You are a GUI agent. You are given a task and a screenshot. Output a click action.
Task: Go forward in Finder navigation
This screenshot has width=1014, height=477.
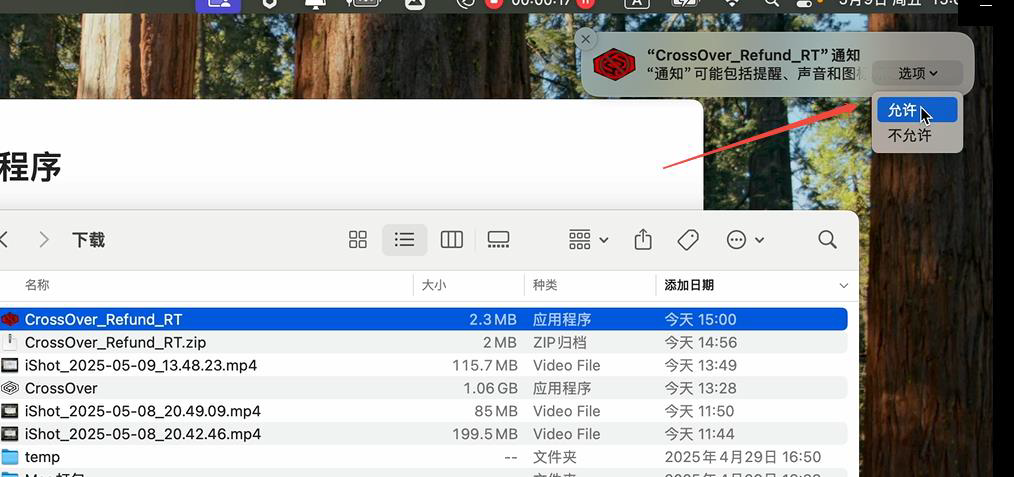(x=43, y=240)
